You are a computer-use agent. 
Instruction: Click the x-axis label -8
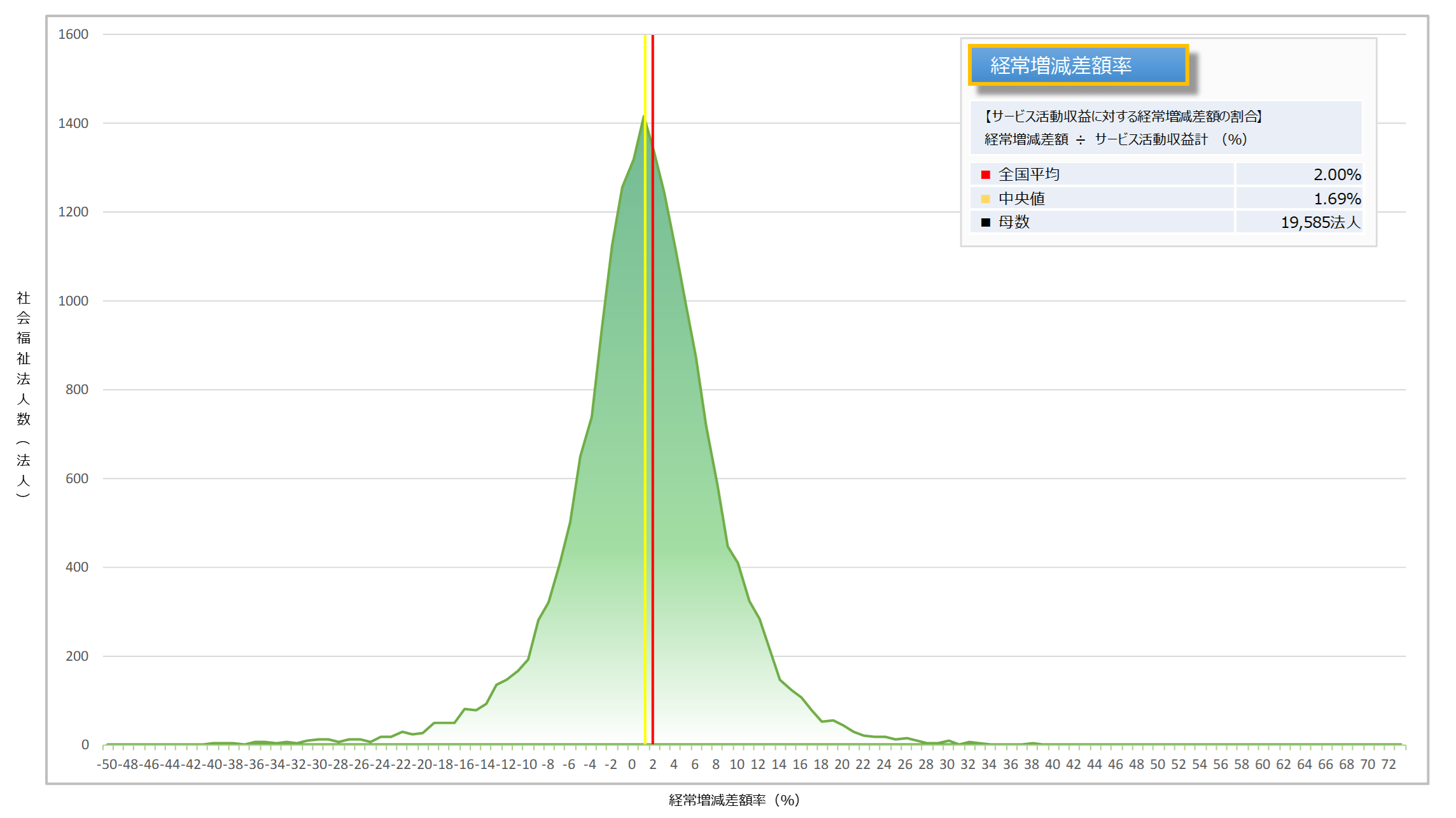[x=548, y=765]
